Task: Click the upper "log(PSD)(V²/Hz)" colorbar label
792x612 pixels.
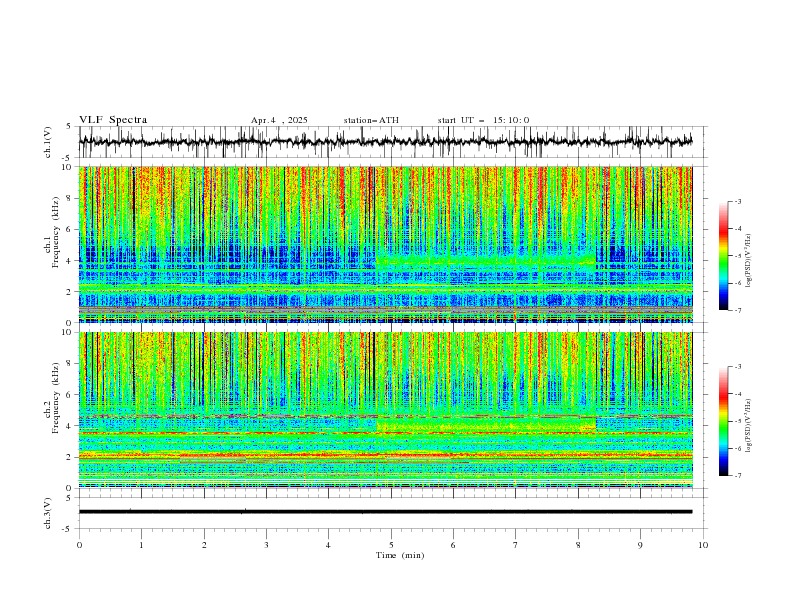Action: pyautogui.click(x=749, y=261)
